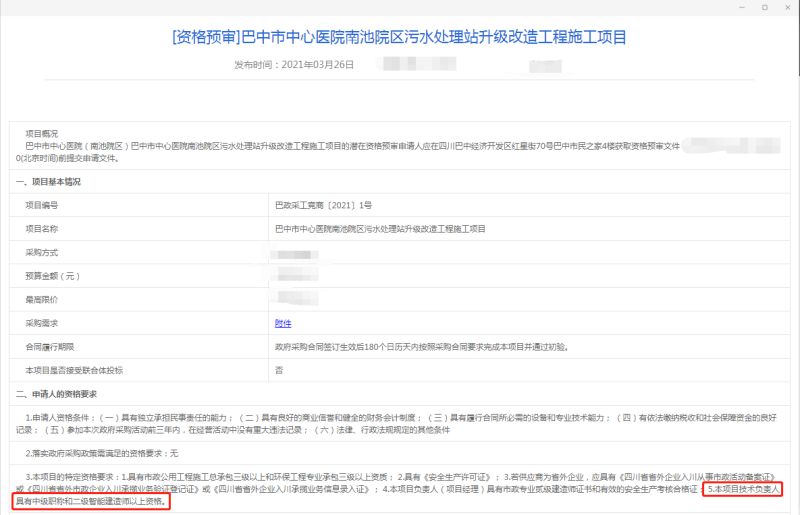Click the blue 资格预审 announcement title
The width and height of the screenshot is (800, 515).
coord(399,38)
